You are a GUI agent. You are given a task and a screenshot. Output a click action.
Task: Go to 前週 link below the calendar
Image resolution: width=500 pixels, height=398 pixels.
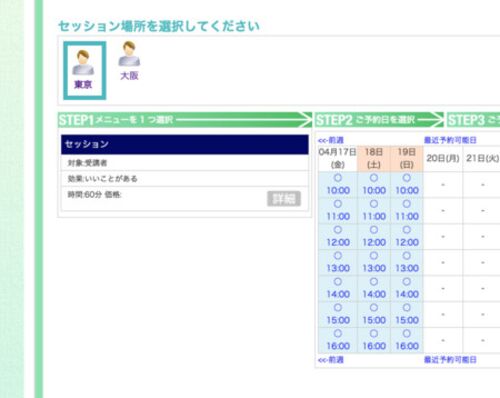(331, 360)
